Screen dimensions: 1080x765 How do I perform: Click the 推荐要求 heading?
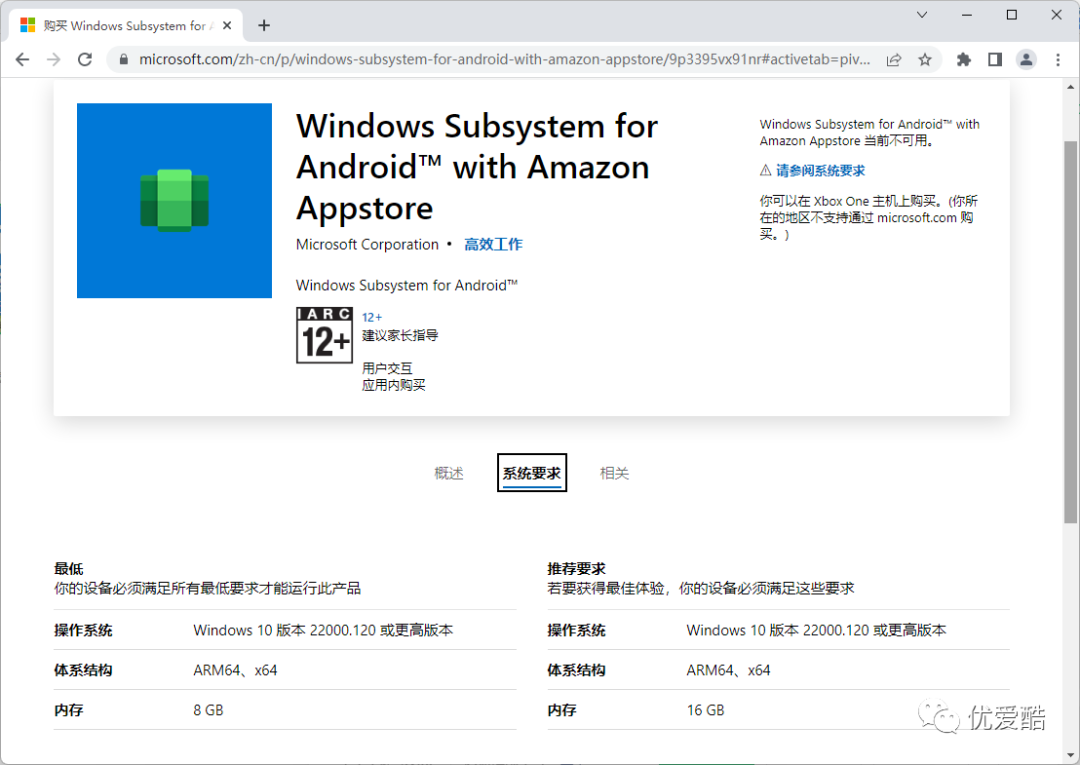pyautogui.click(x=577, y=569)
